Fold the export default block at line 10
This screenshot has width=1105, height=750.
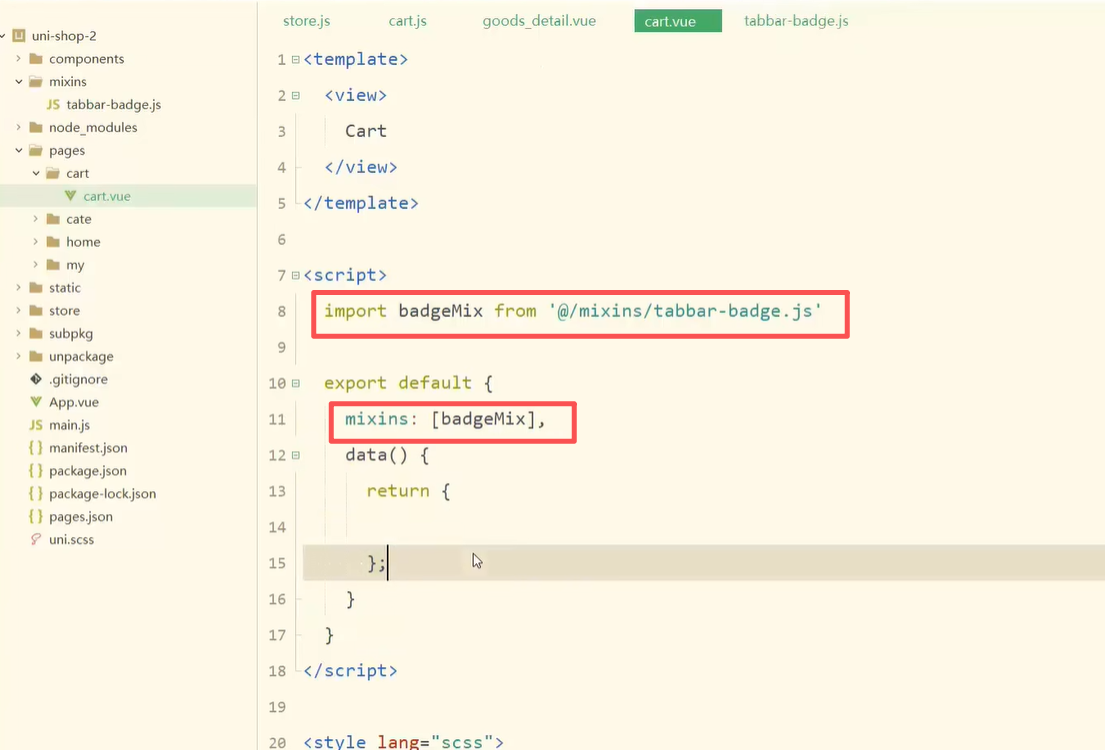(296, 383)
